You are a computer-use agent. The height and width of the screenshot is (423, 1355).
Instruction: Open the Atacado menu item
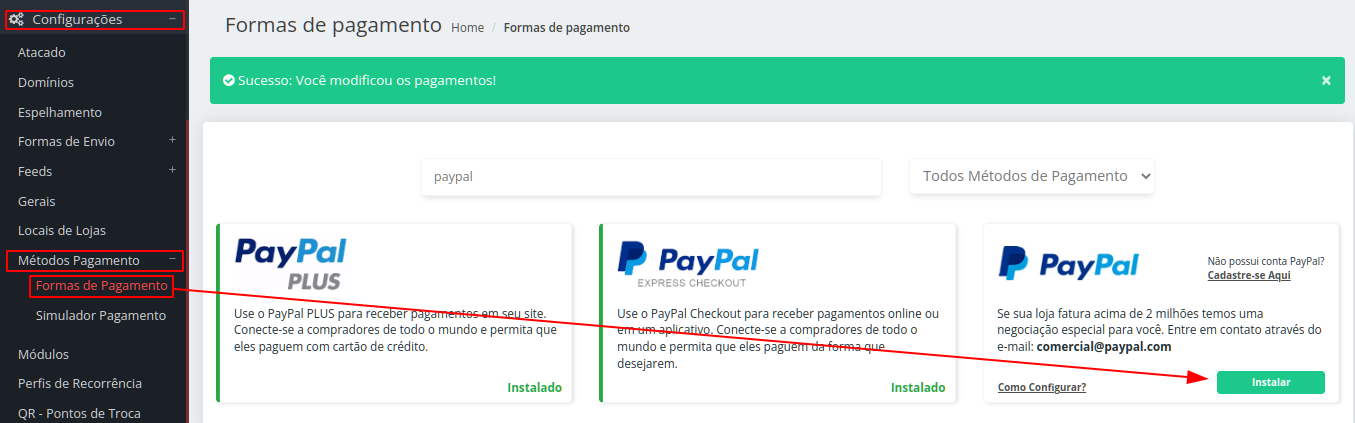[x=42, y=52]
